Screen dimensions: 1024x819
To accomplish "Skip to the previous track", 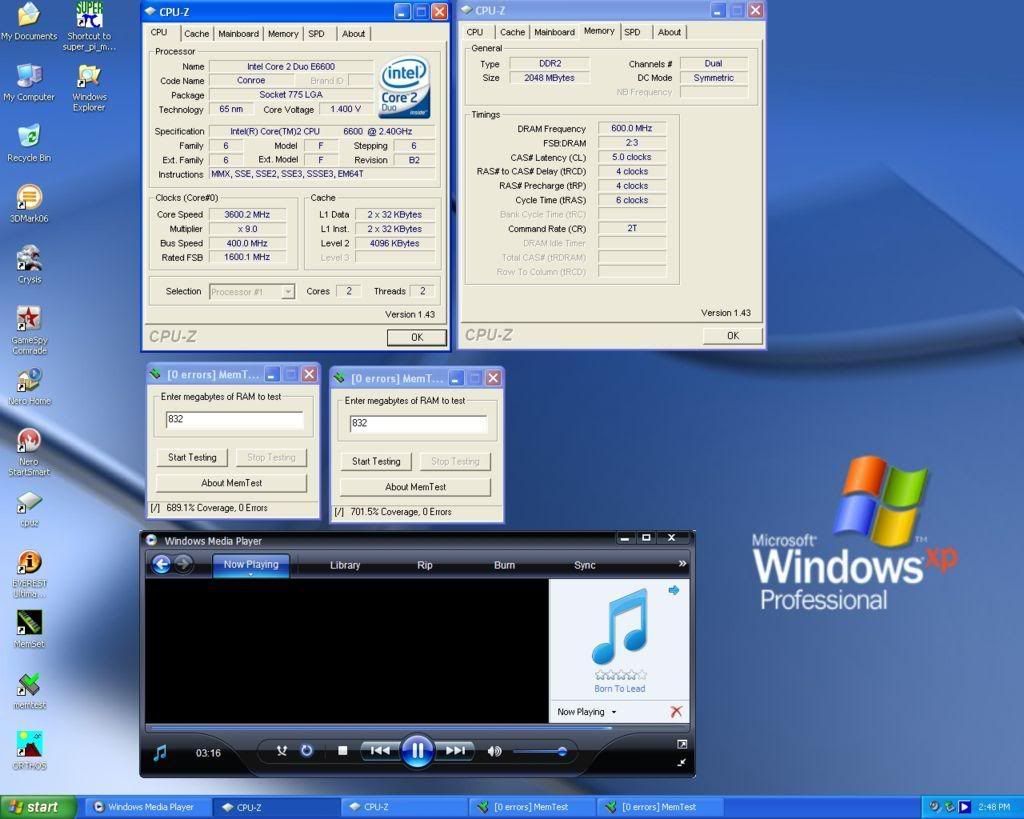I will coord(379,751).
